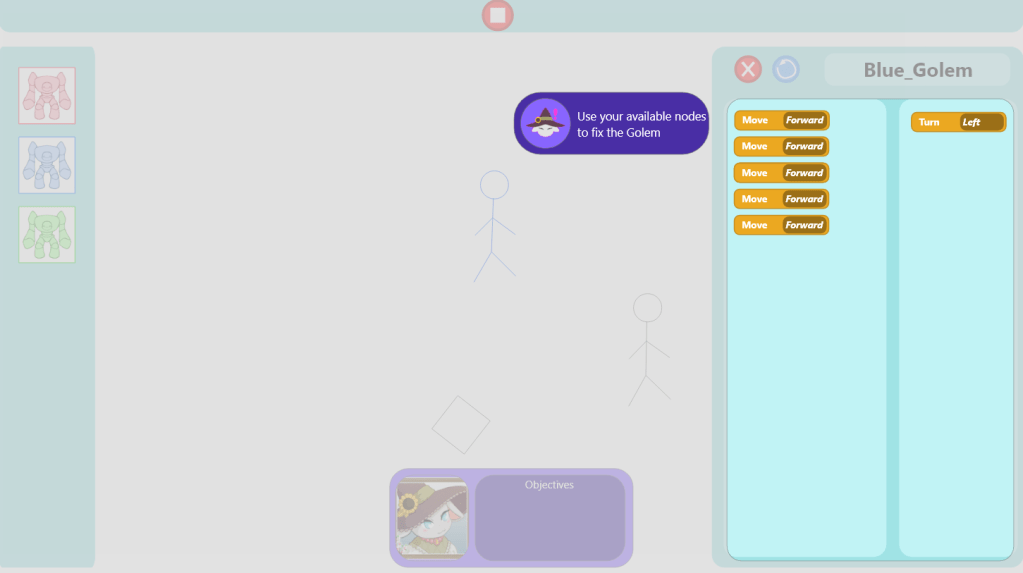Open the Left dropdown on Turn node
This screenshot has width=1023, height=573.
pyautogui.click(x=981, y=122)
